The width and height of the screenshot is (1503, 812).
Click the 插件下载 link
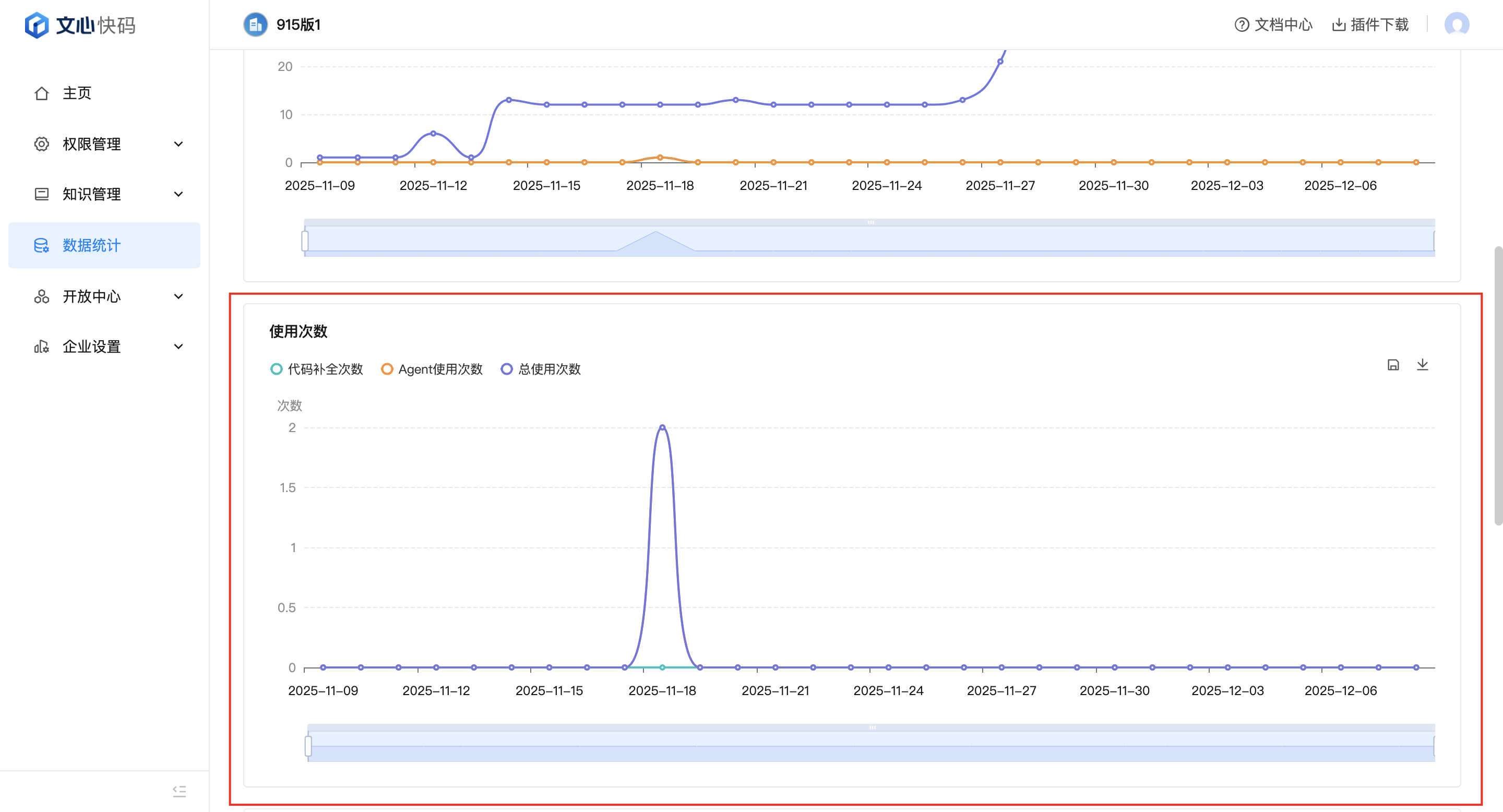click(x=1379, y=25)
